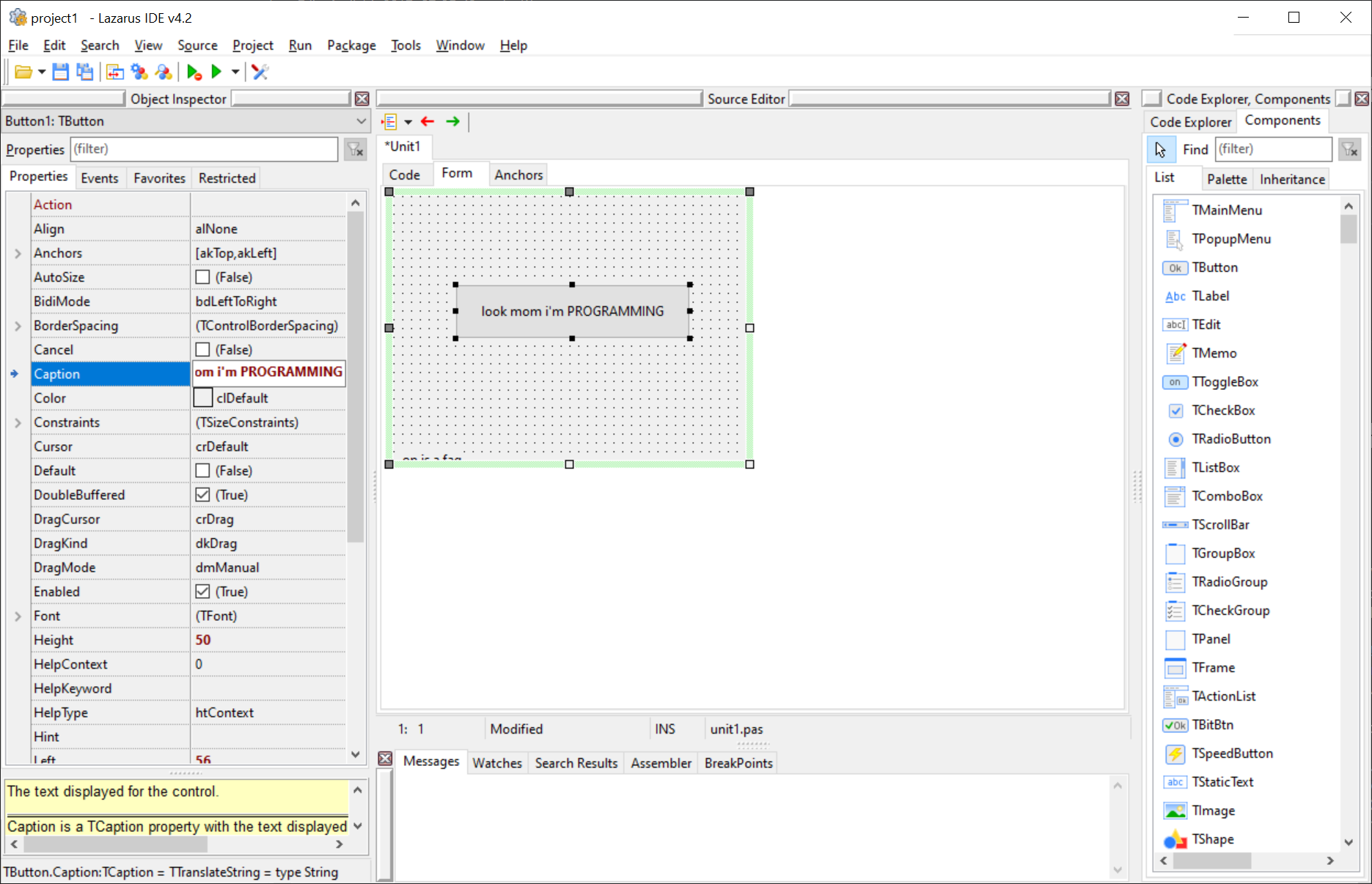The height and width of the screenshot is (884, 1372).
Task: Open the Inheritance tab in Components
Action: (x=1292, y=180)
